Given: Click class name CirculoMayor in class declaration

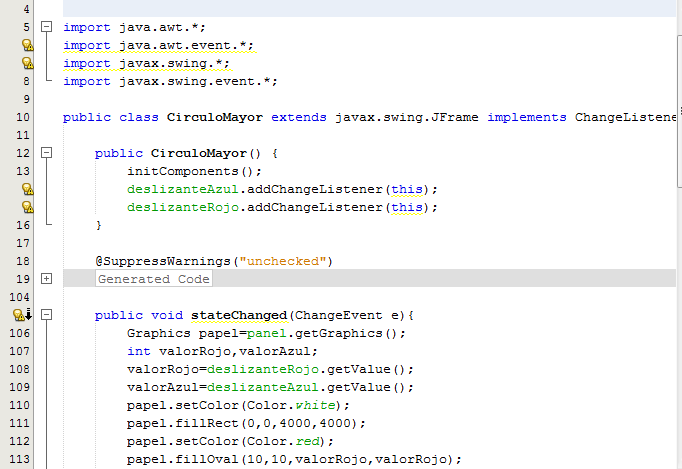Looking at the screenshot, I should pos(215,117).
